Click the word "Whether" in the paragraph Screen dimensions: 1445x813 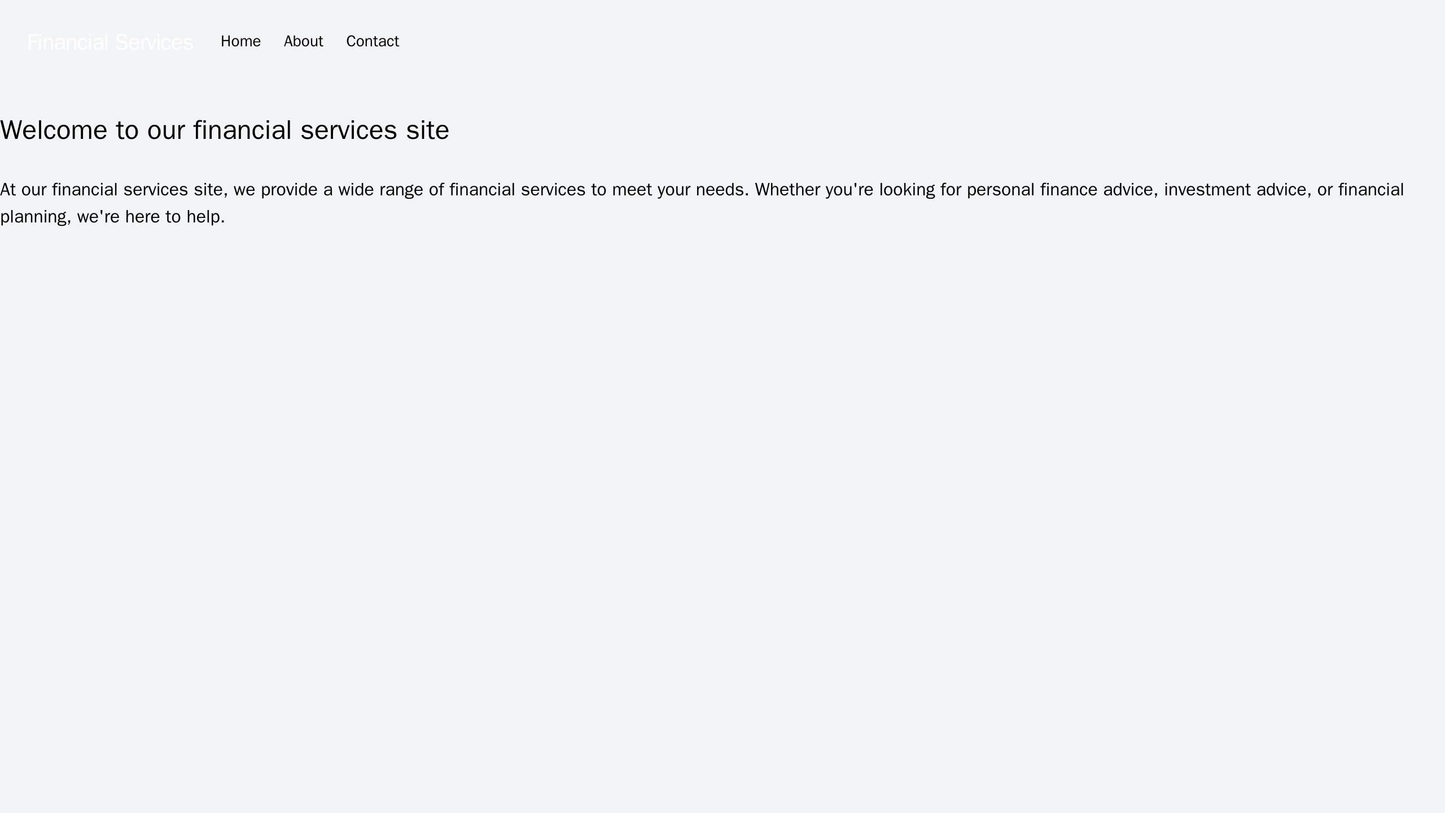(786, 189)
